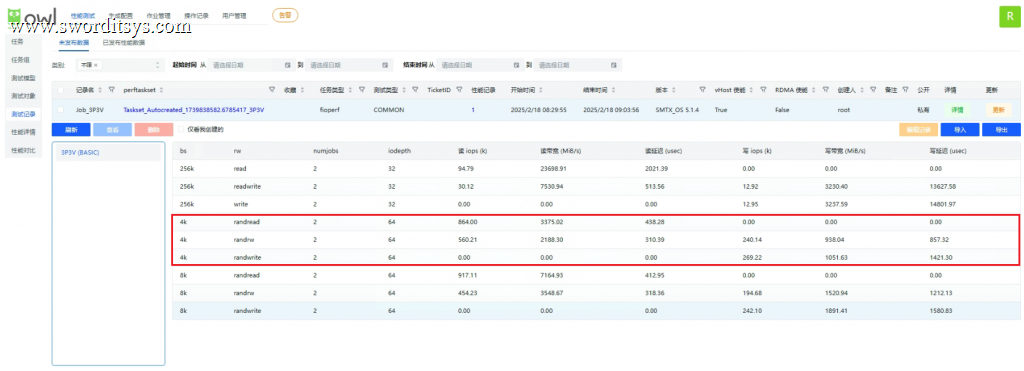Open the 作业管理 top menu
Viewport: 1024px width, 371px height.
159,16
